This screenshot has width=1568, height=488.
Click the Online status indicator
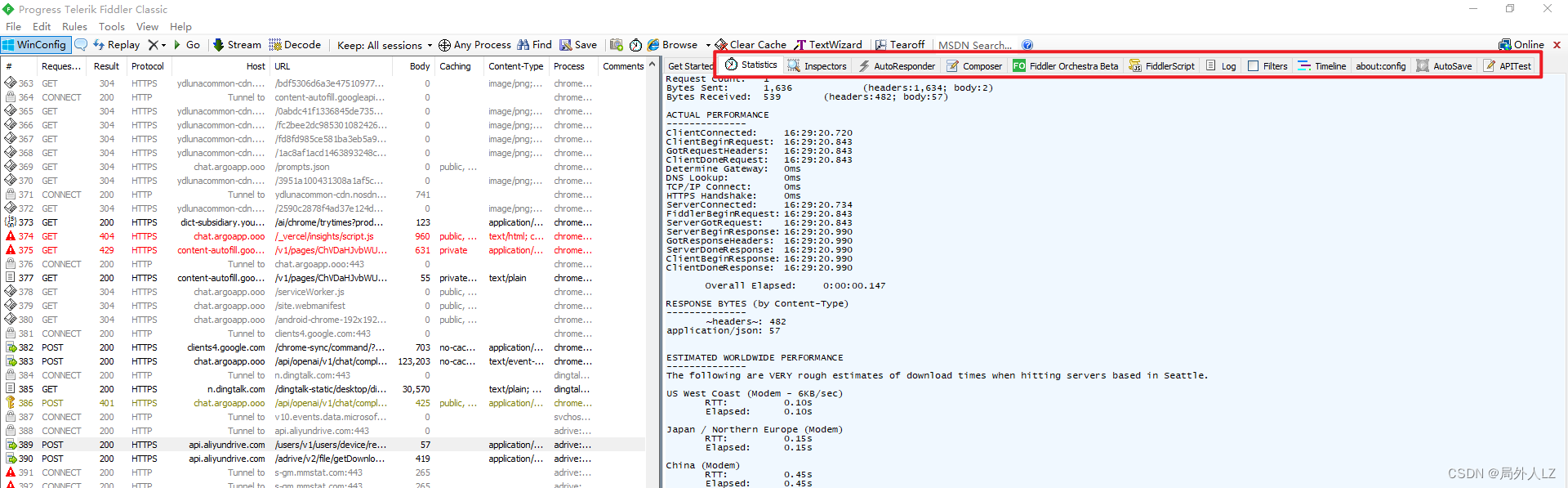(x=1521, y=45)
